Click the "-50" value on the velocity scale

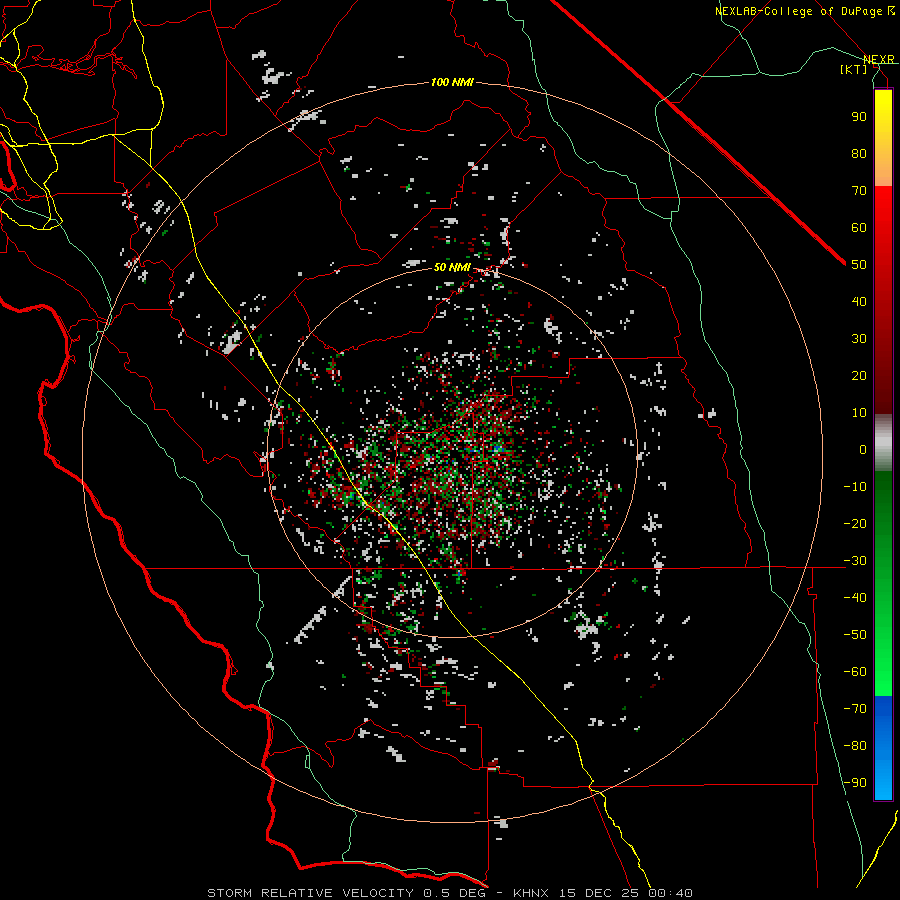[855, 635]
